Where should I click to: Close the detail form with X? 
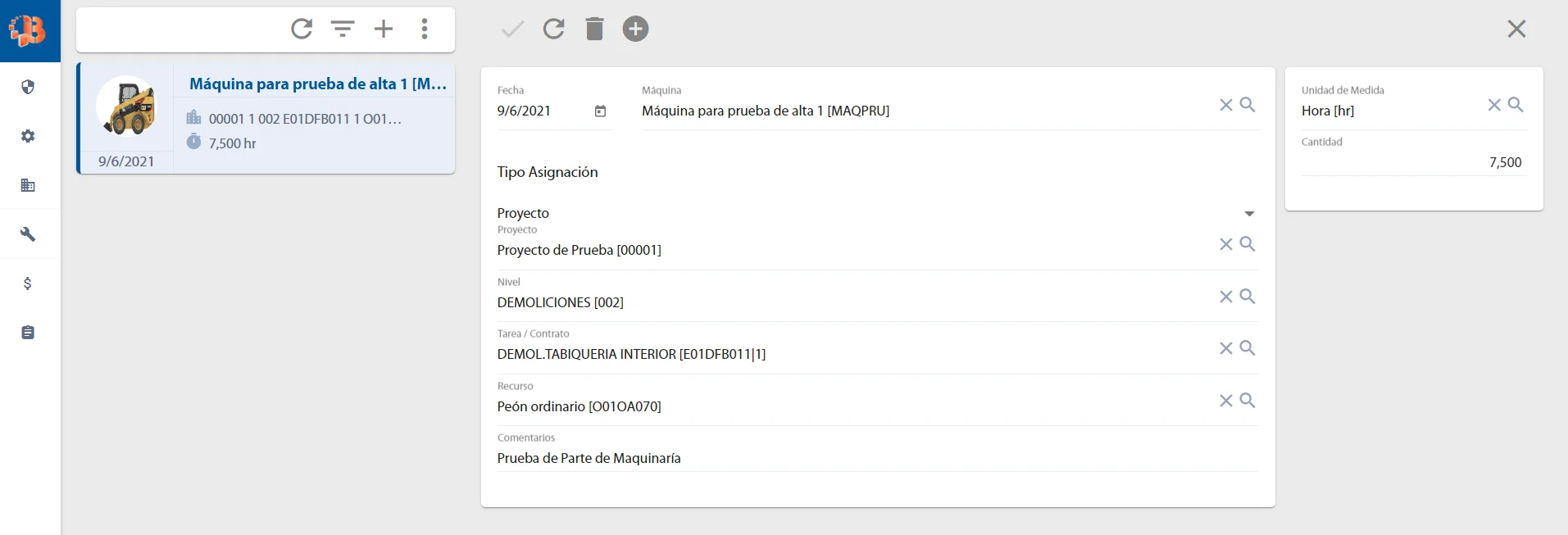1516,29
